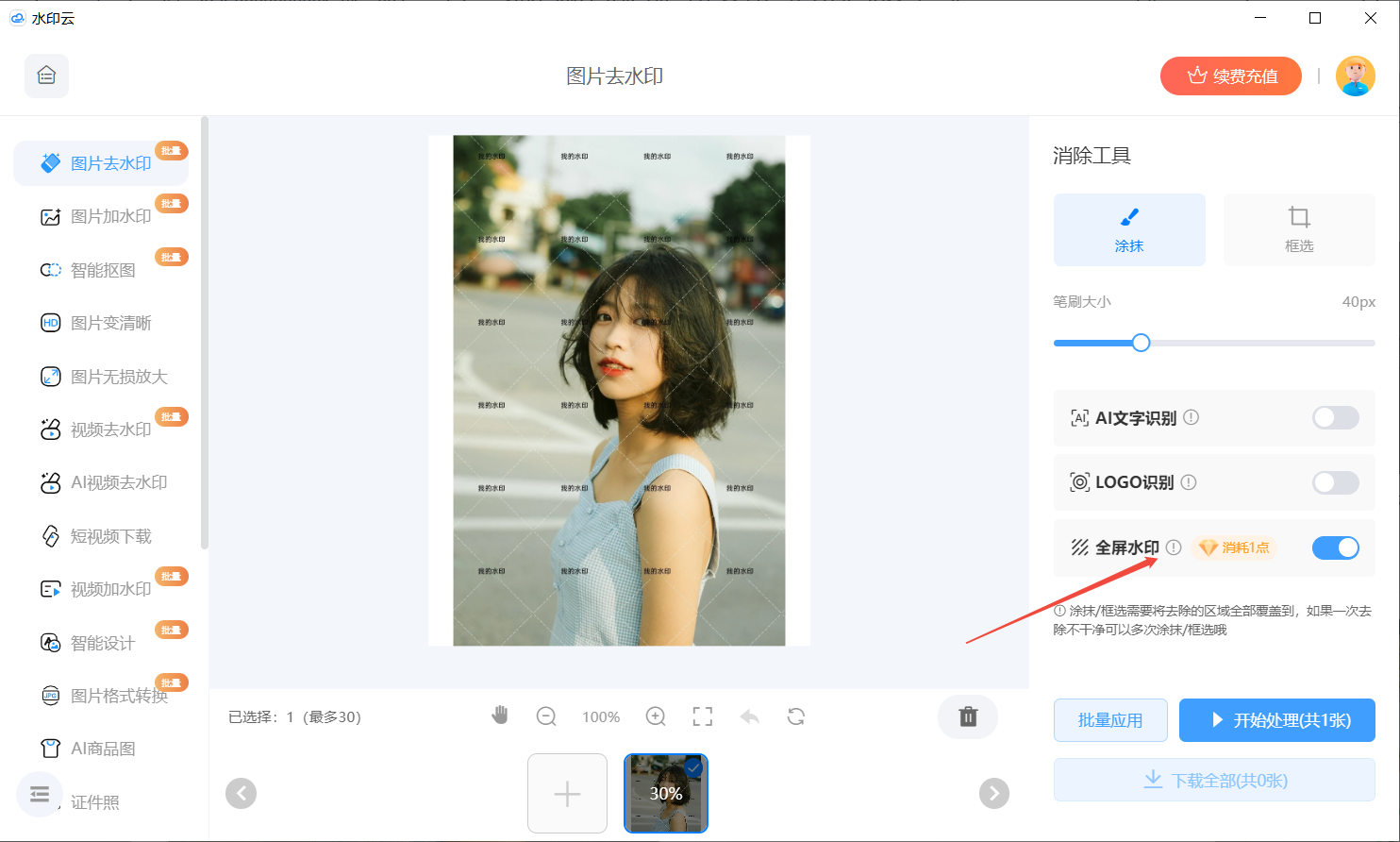Fit the image to screen
The width and height of the screenshot is (1400, 842).
pos(702,716)
